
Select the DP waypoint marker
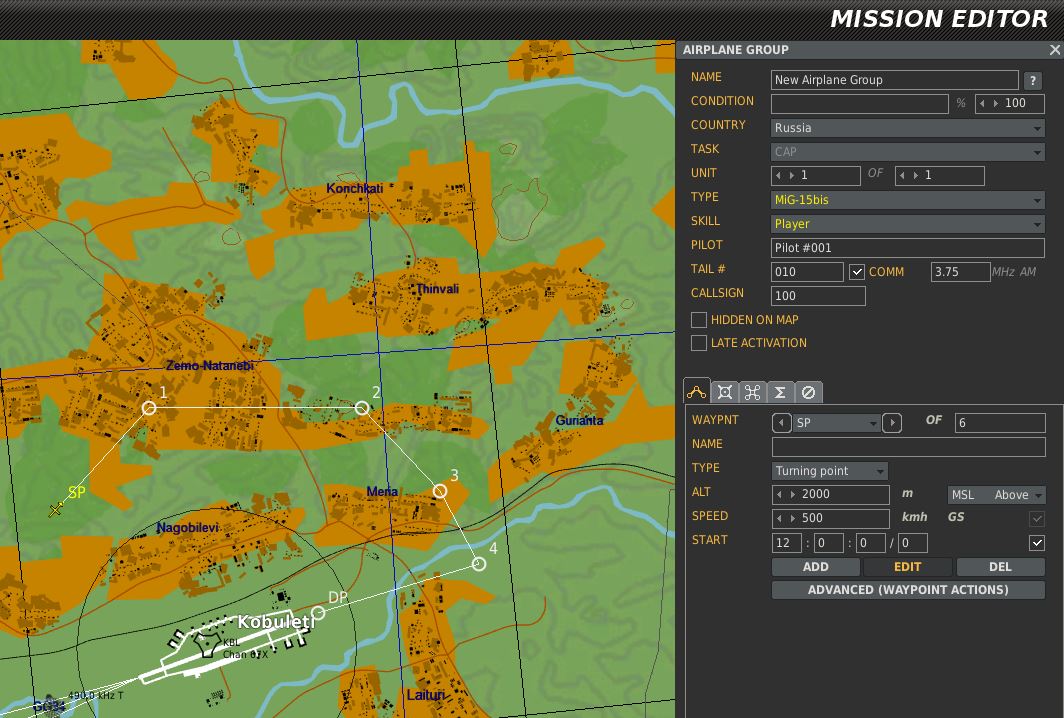(x=318, y=613)
